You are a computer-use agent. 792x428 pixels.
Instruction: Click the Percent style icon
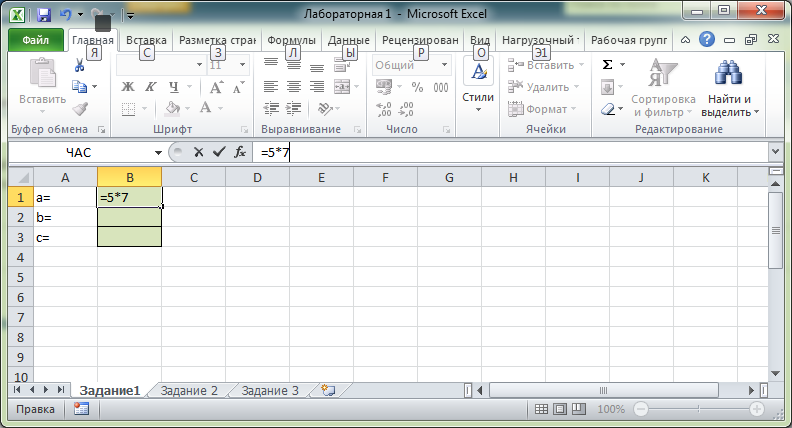[x=417, y=87]
